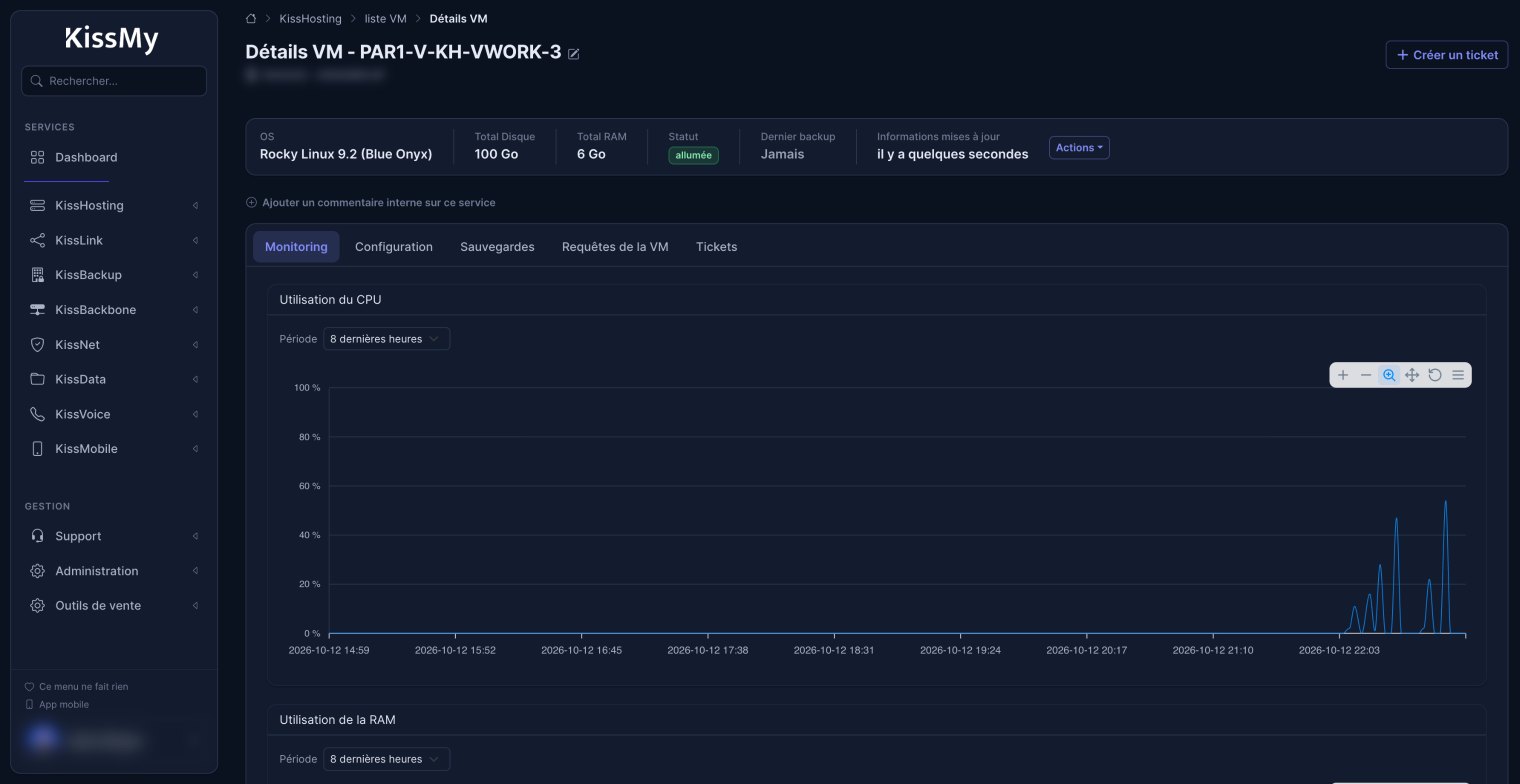Click the Dashboard grid icon

pyautogui.click(x=38, y=157)
